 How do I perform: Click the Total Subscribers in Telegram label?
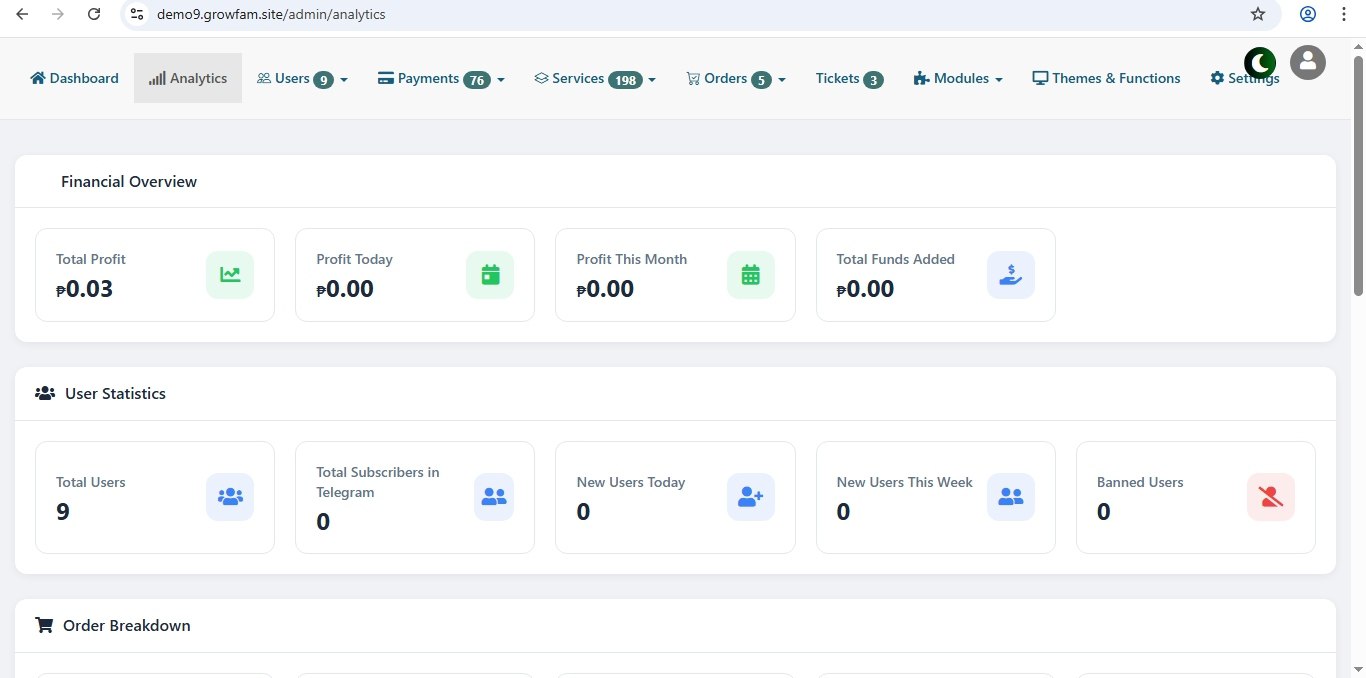point(378,482)
